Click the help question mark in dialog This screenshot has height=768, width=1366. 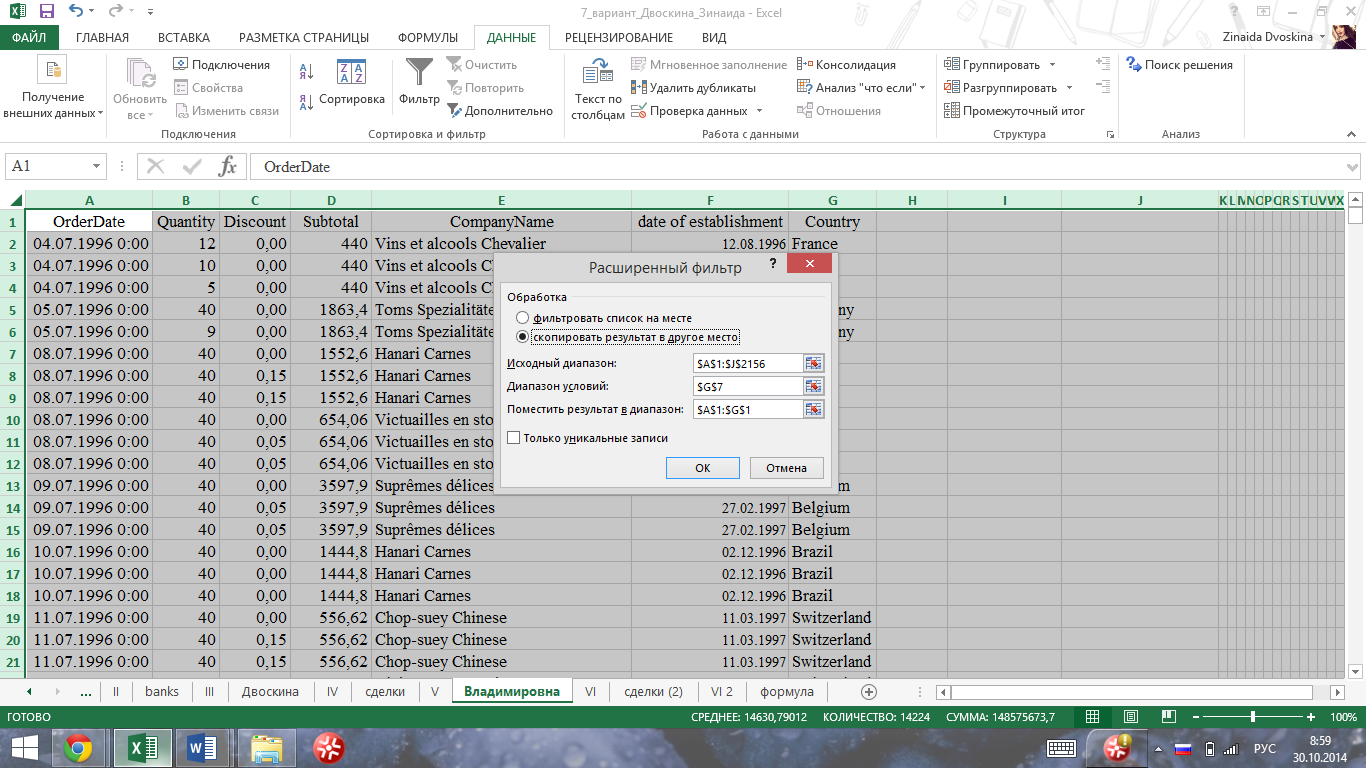tap(772, 263)
